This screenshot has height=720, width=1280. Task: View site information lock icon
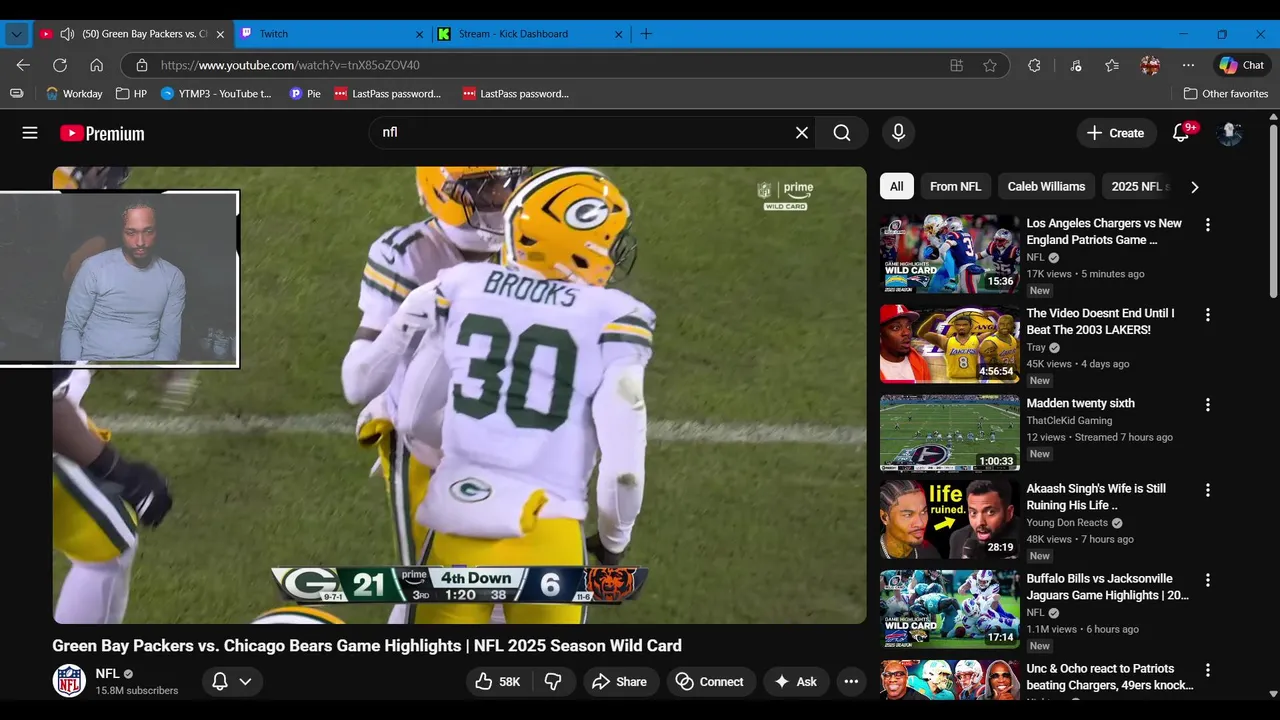pyautogui.click(x=142, y=65)
